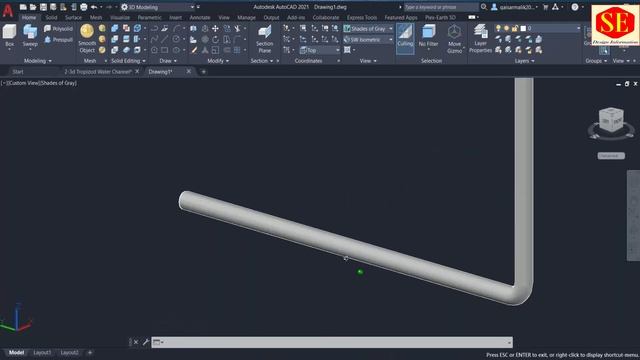
Task: Click the command line customize wrench icon
Action: [146, 342]
